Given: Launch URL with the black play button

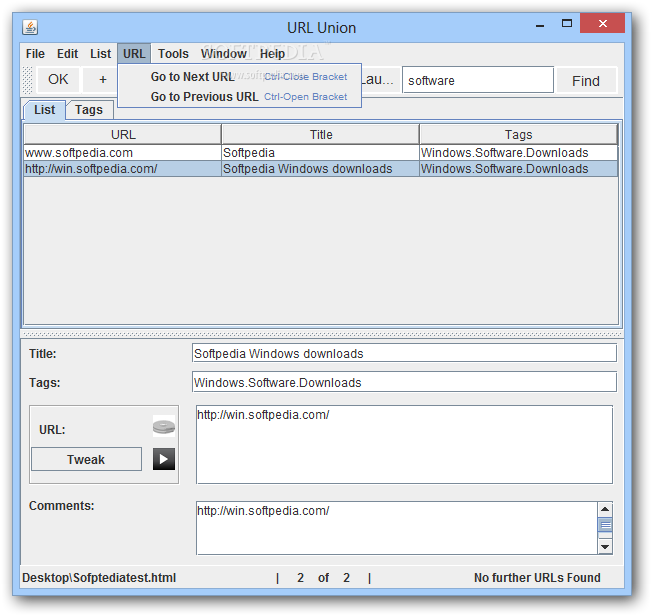Looking at the screenshot, I should [164, 459].
